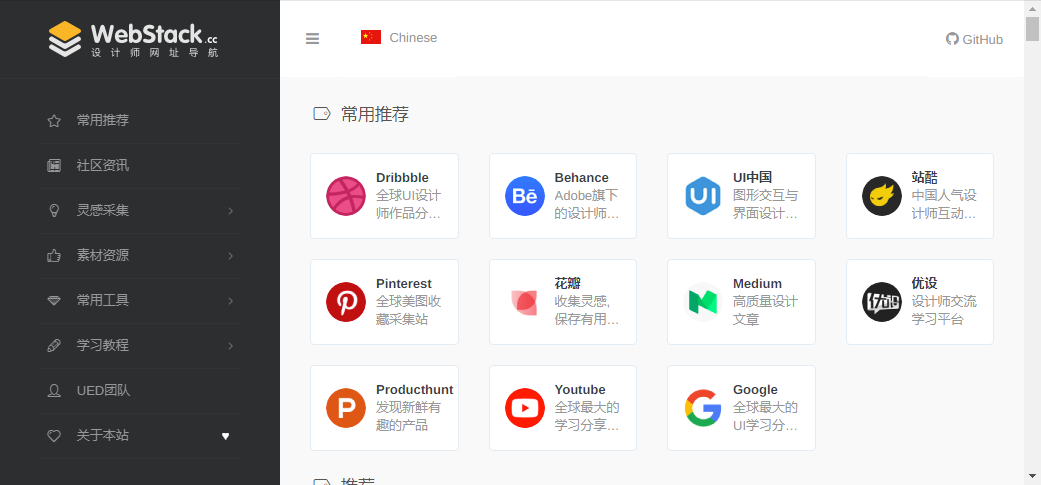This screenshot has height=485, width=1041.
Task: Click the 花瓣 petal logo
Action: pos(524,302)
